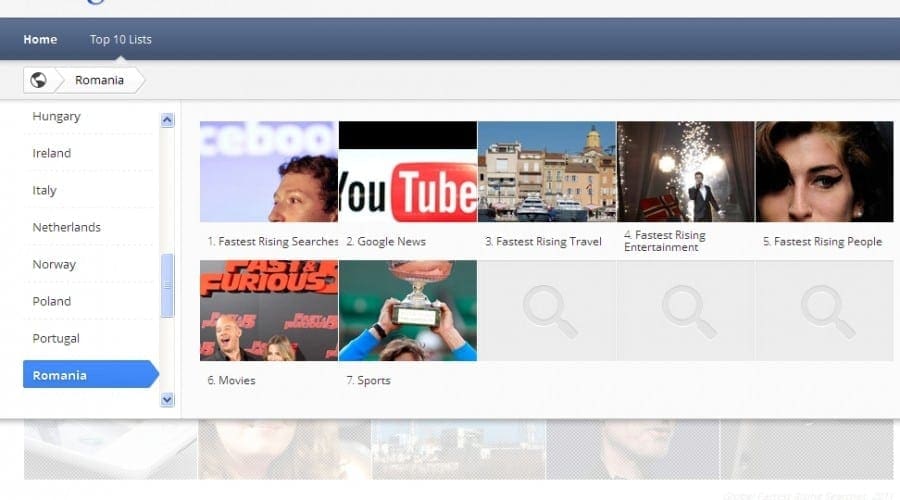Select the Romania breadcrumb

click(x=99, y=80)
